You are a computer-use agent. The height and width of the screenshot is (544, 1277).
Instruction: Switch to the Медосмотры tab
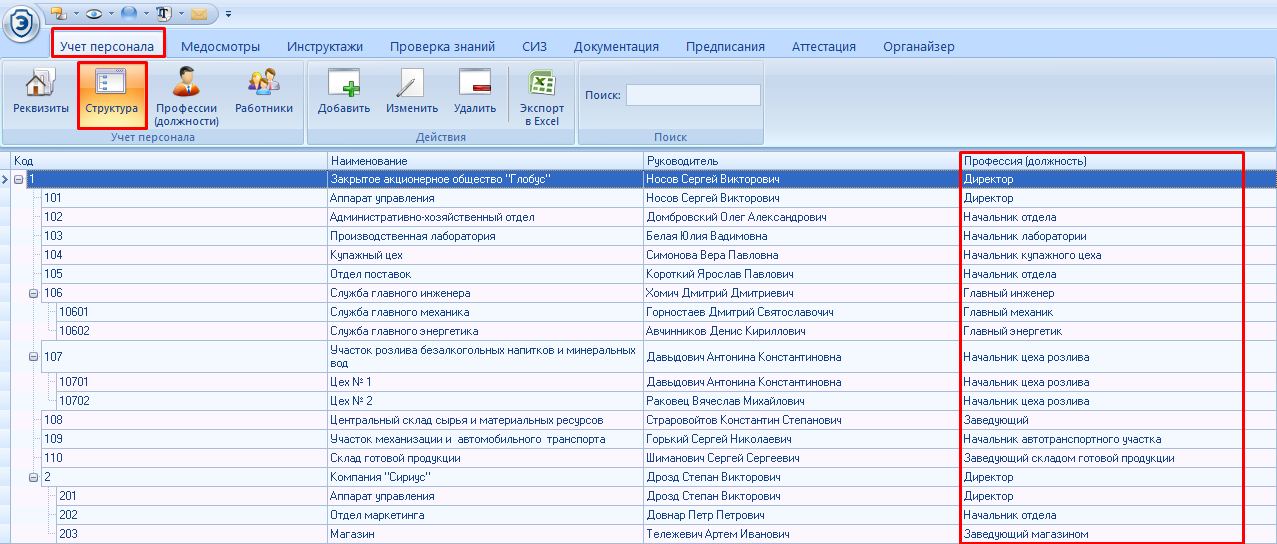coord(220,46)
